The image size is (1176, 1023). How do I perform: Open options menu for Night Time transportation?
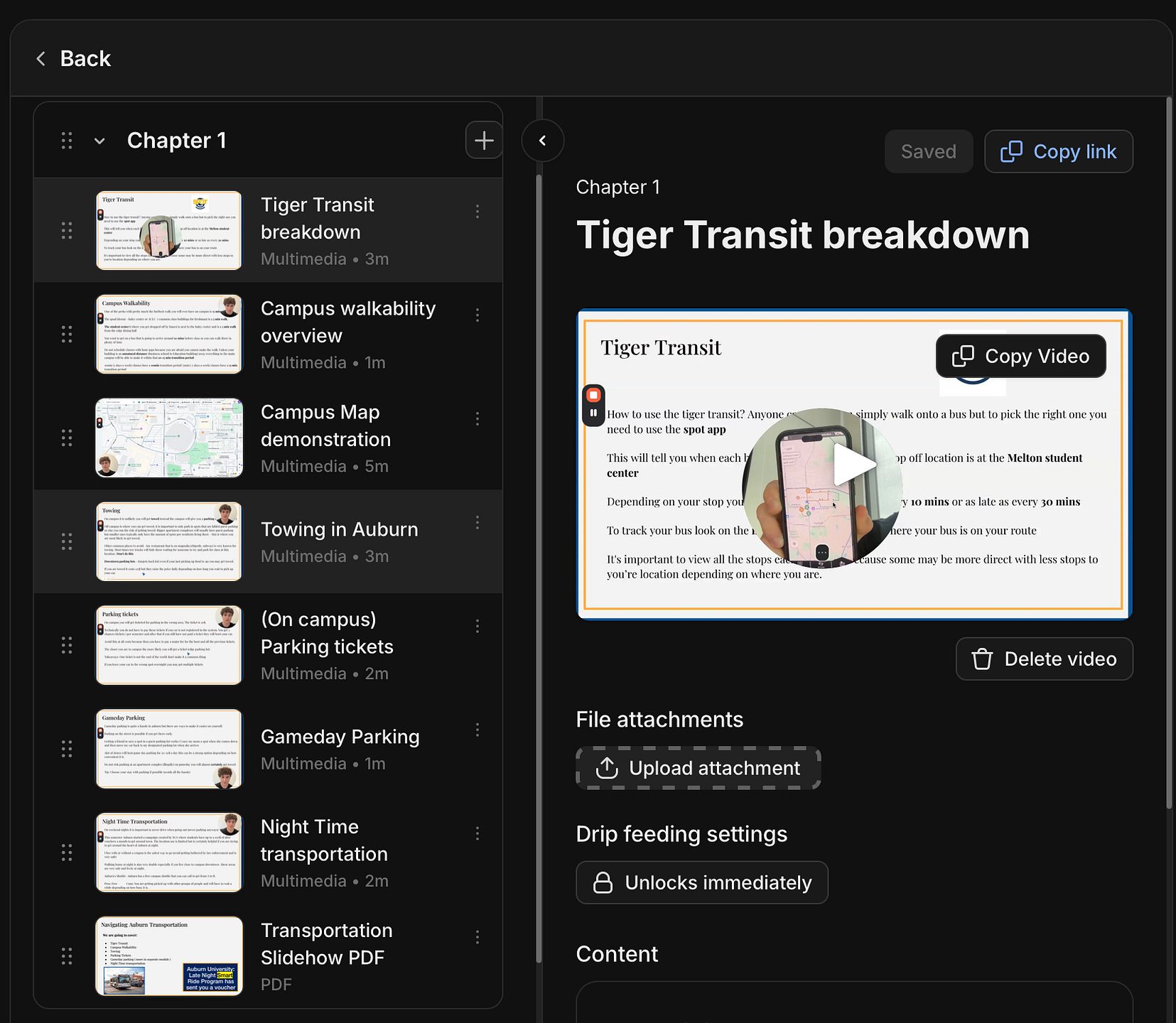(478, 833)
